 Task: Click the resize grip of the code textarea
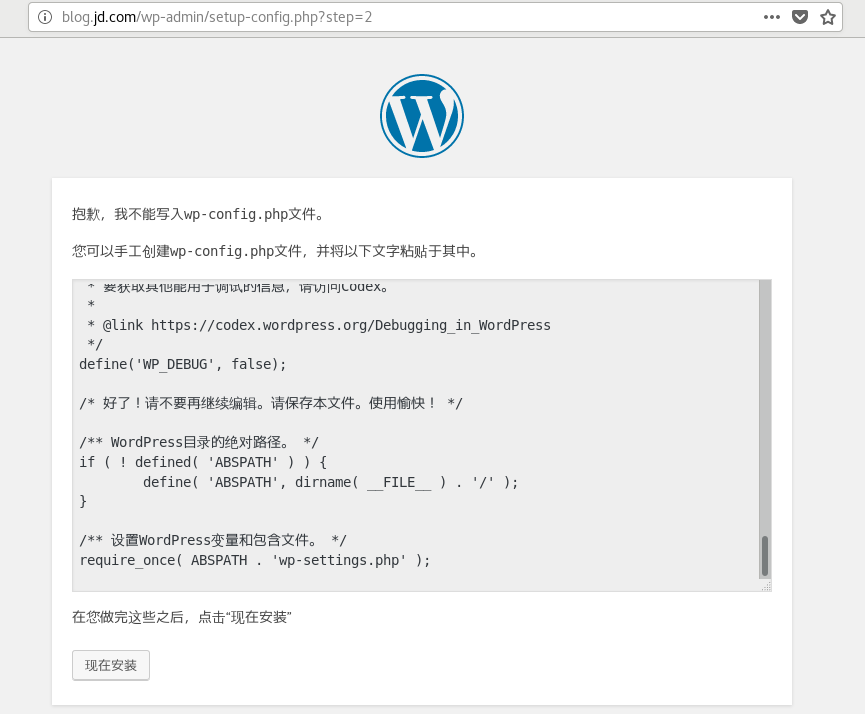(x=766, y=586)
